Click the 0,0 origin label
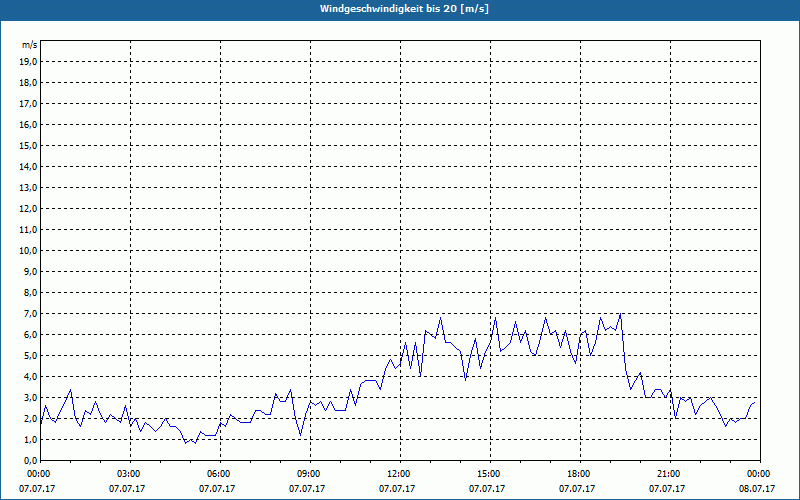Viewport: 800px width, 500px height. (30, 460)
